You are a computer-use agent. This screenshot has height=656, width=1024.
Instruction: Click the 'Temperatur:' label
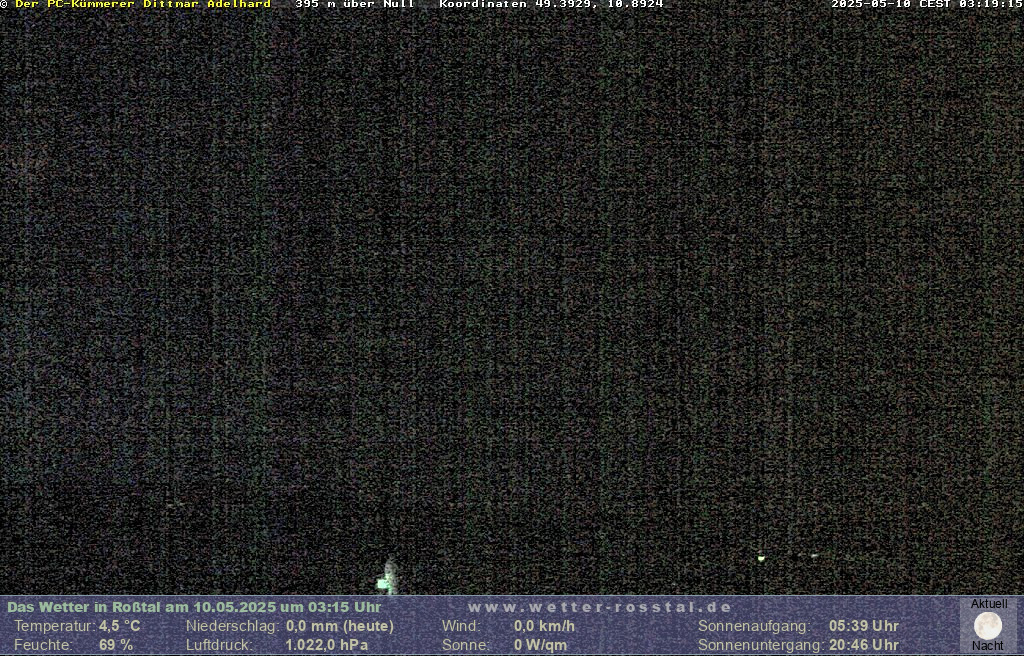pos(55,626)
